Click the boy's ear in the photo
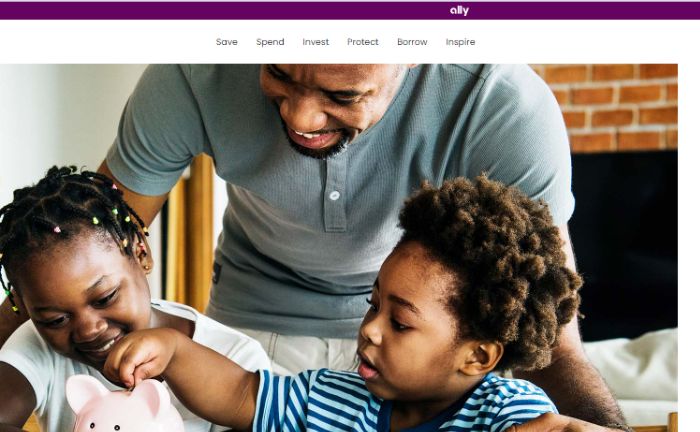Image resolution: width=700 pixels, height=432 pixels. 481,358
